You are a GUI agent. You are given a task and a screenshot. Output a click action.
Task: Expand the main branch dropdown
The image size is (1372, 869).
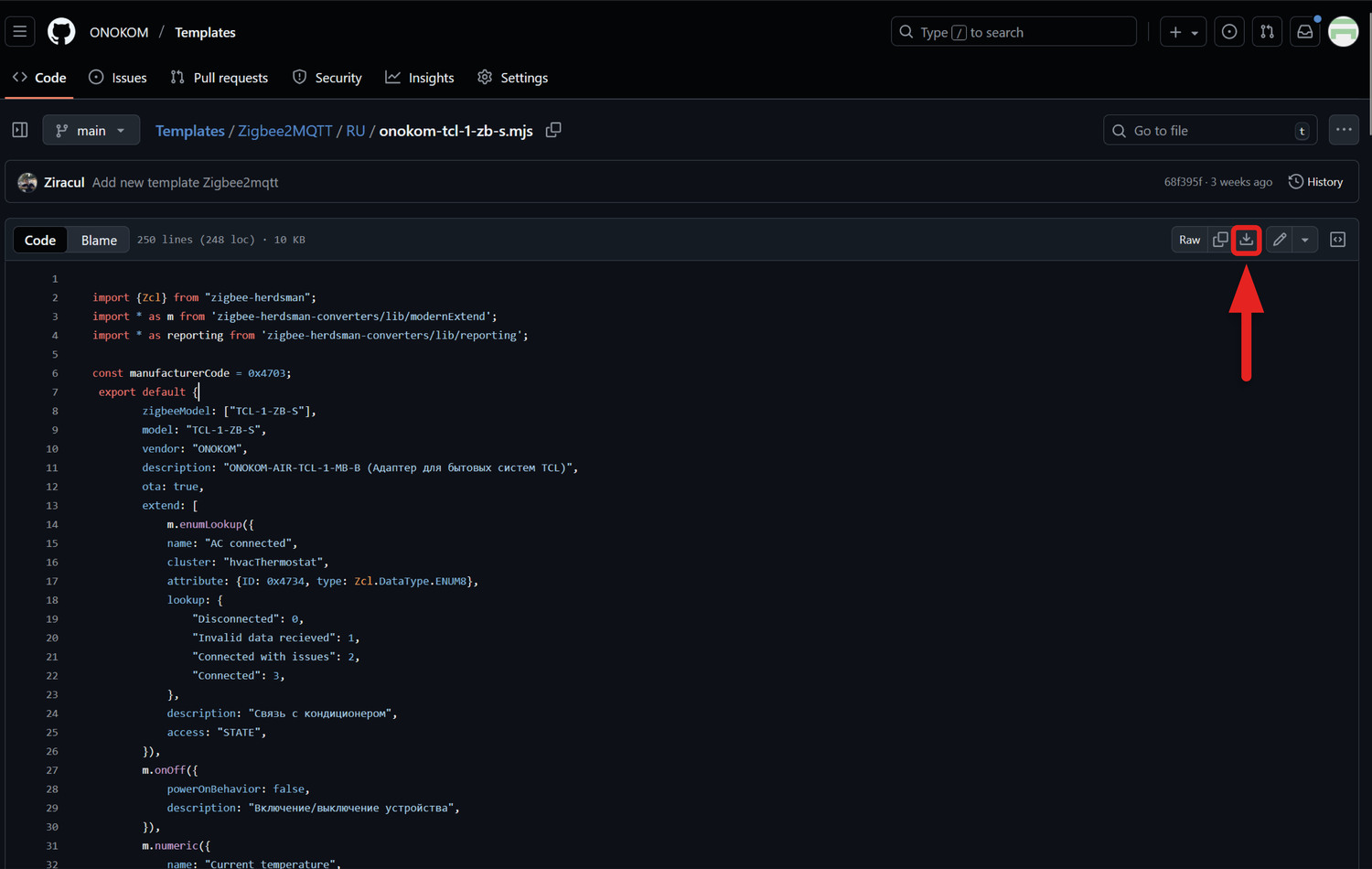(91, 130)
